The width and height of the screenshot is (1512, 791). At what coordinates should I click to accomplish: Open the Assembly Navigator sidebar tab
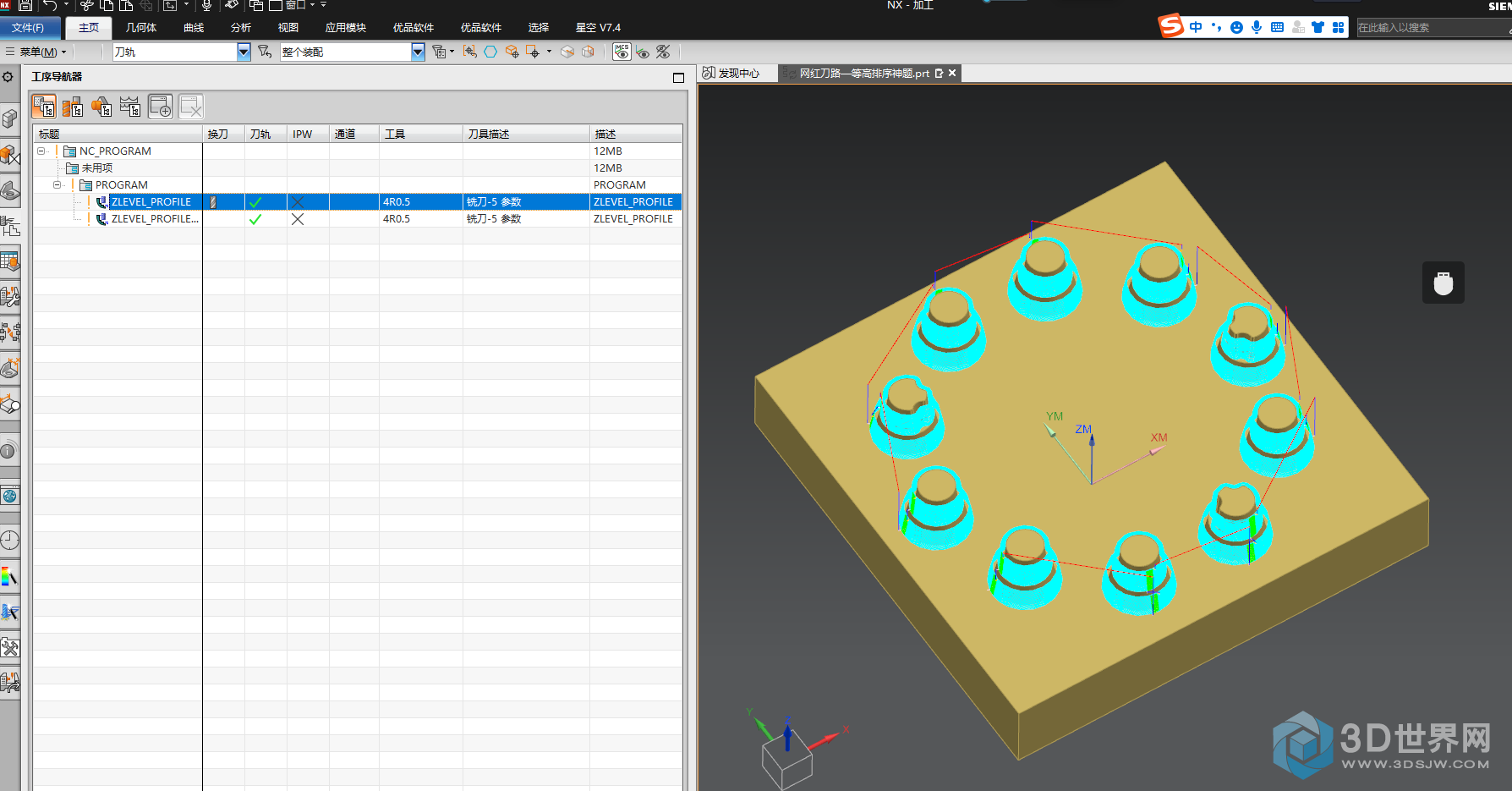9,119
